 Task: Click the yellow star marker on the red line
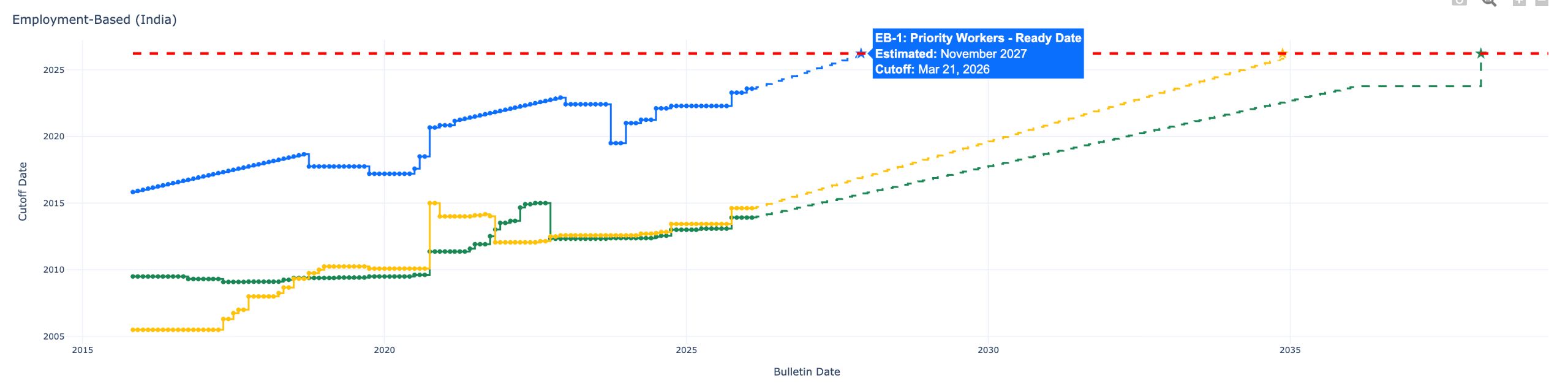1282,53
